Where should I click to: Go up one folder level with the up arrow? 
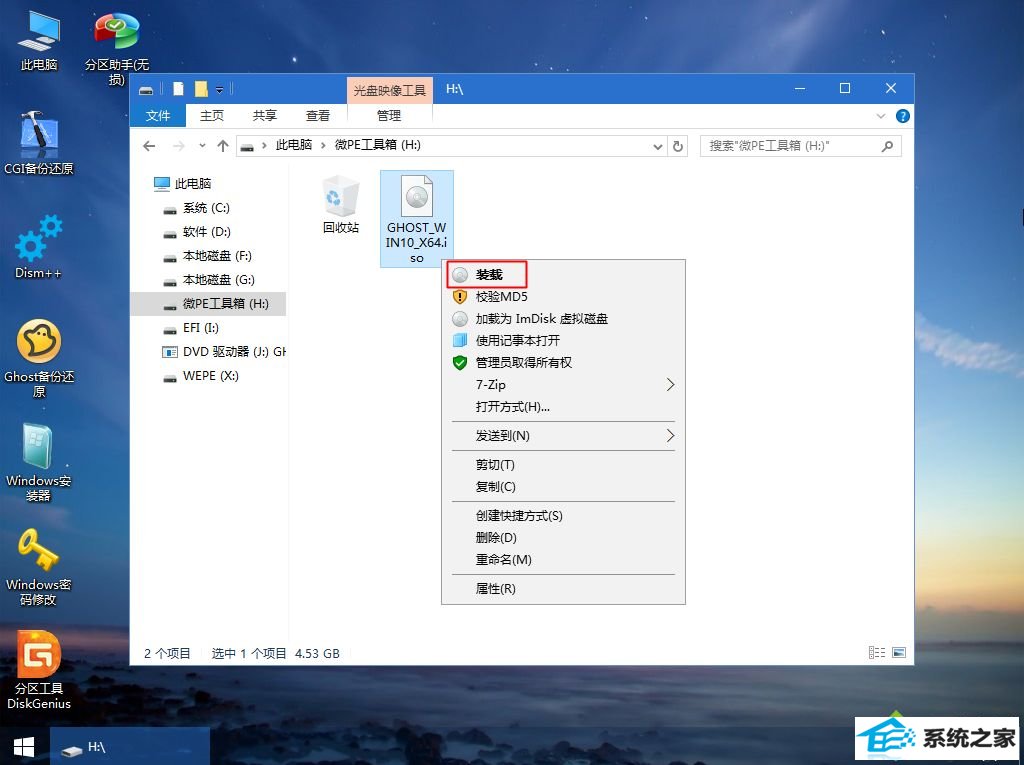click(223, 146)
